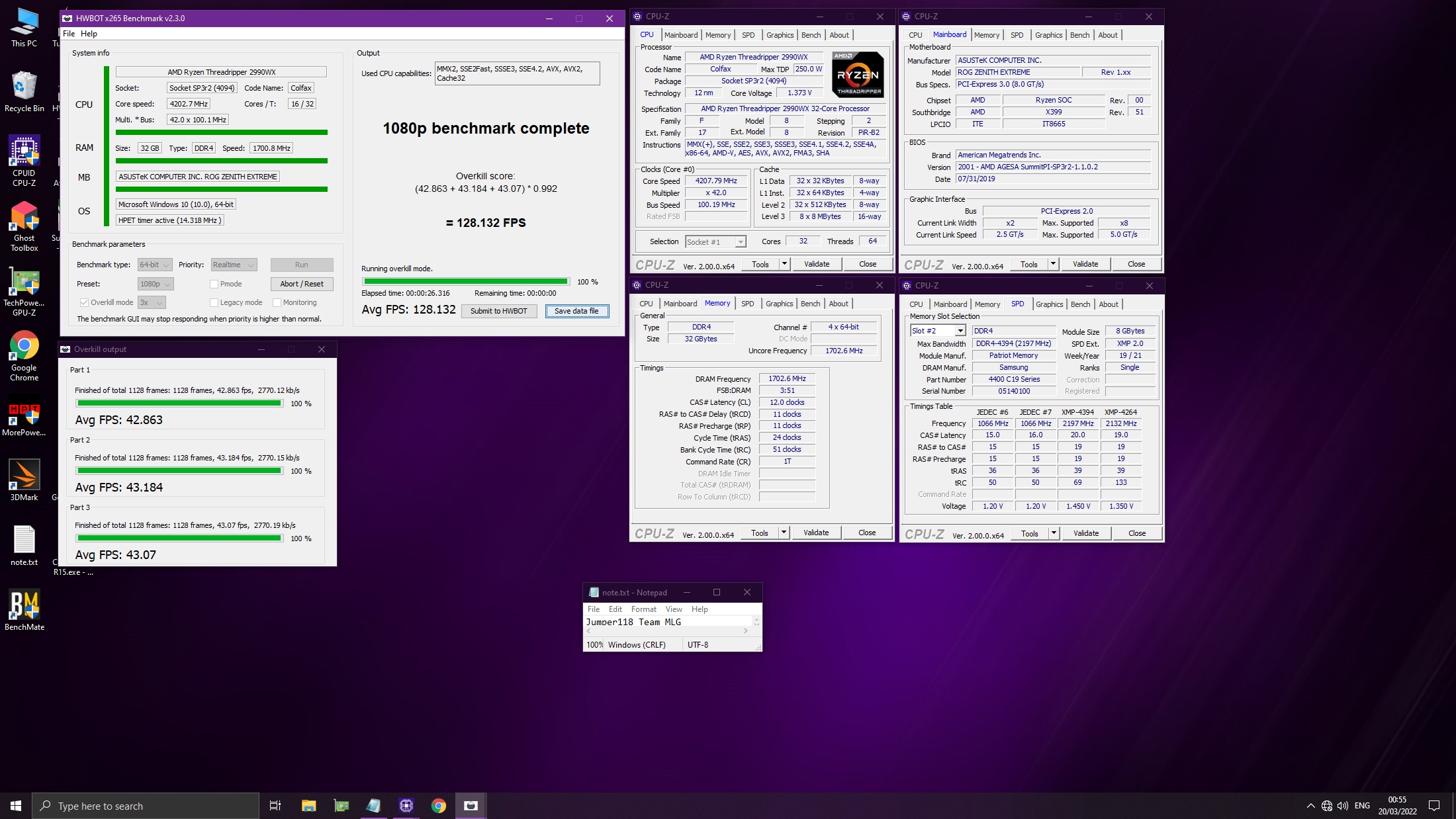The width and height of the screenshot is (1456, 819).
Task: Click CPU-Z icon on taskbar
Action: pos(406,805)
